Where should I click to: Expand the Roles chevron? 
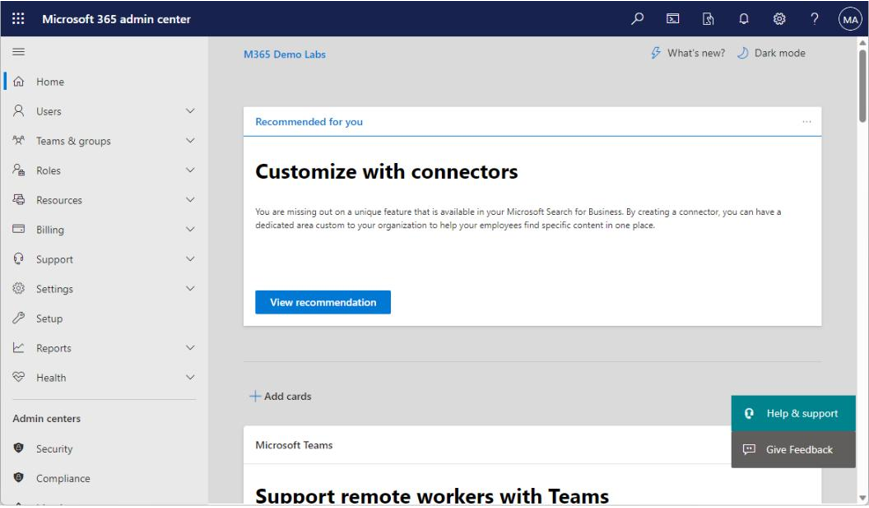[x=190, y=170]
